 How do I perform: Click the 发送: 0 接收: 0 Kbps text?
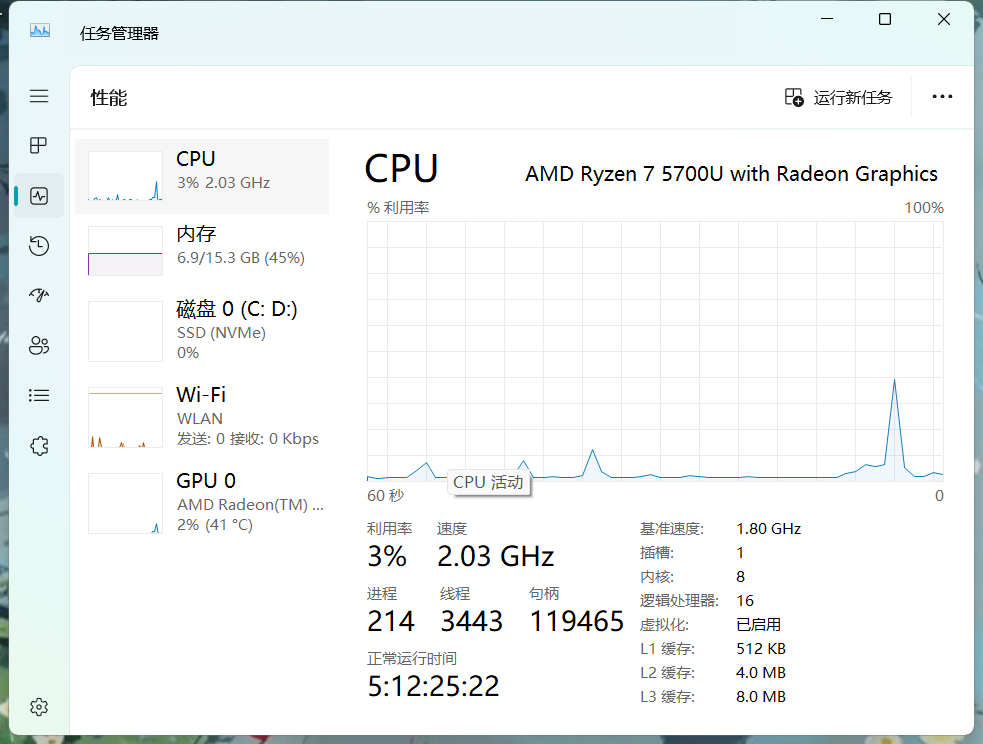[x=248, y=439]
